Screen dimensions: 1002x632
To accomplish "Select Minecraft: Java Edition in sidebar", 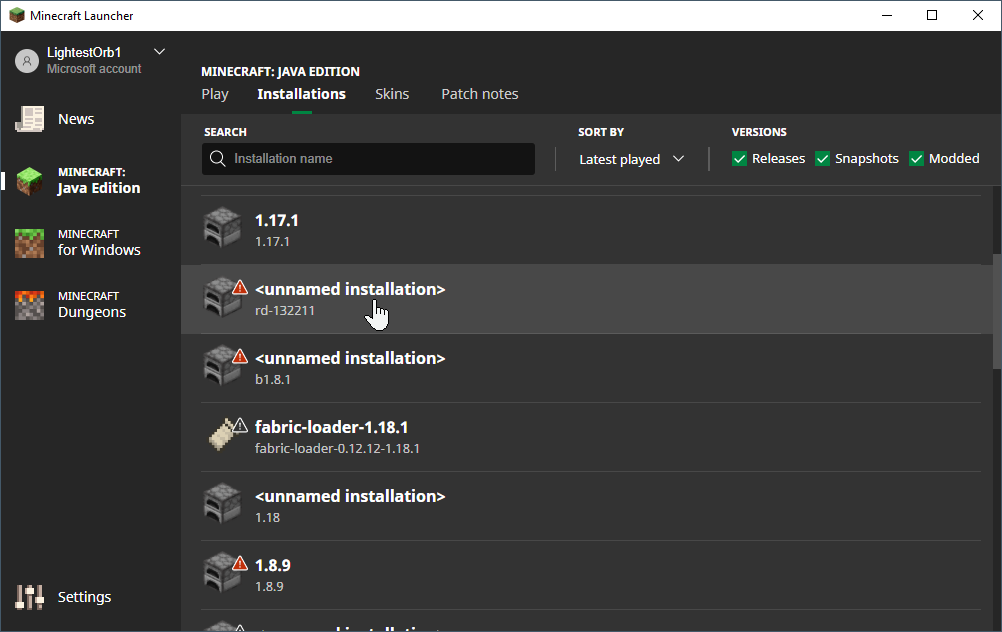I will (99, 181).
